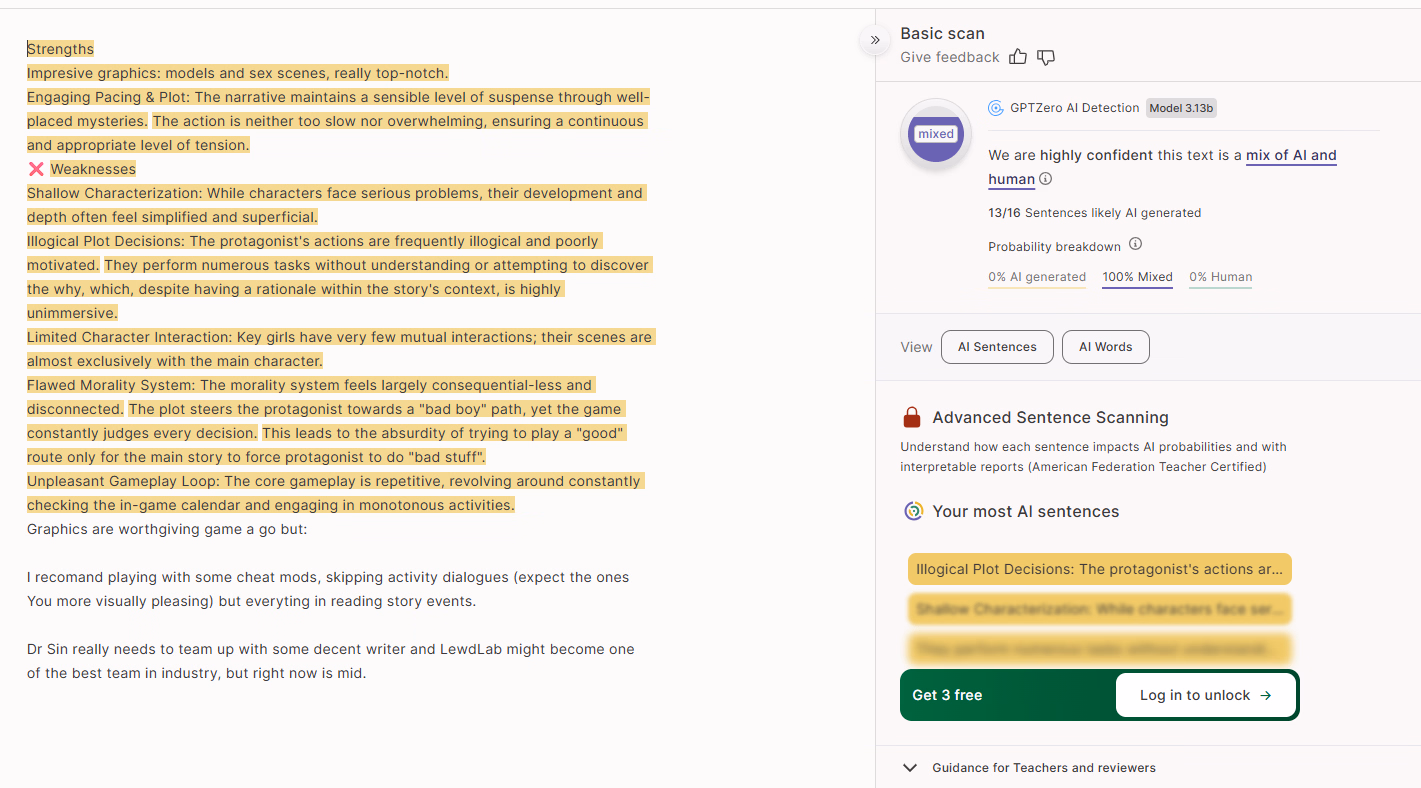Click the GPTZero logo icon
Viewport: 1421px width, 788px height.
coord(995,108)
